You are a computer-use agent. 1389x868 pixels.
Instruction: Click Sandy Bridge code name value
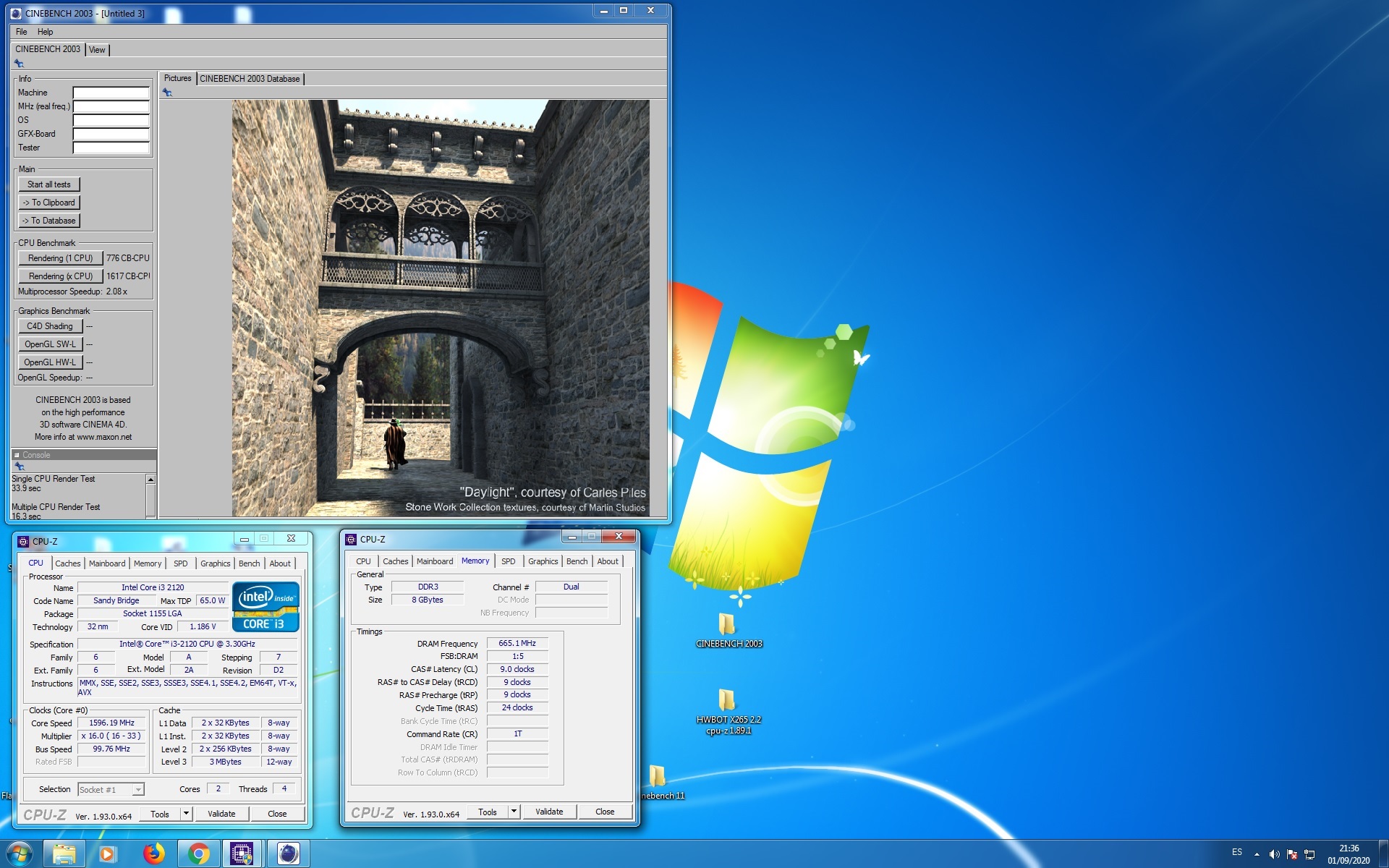(116, 600)
